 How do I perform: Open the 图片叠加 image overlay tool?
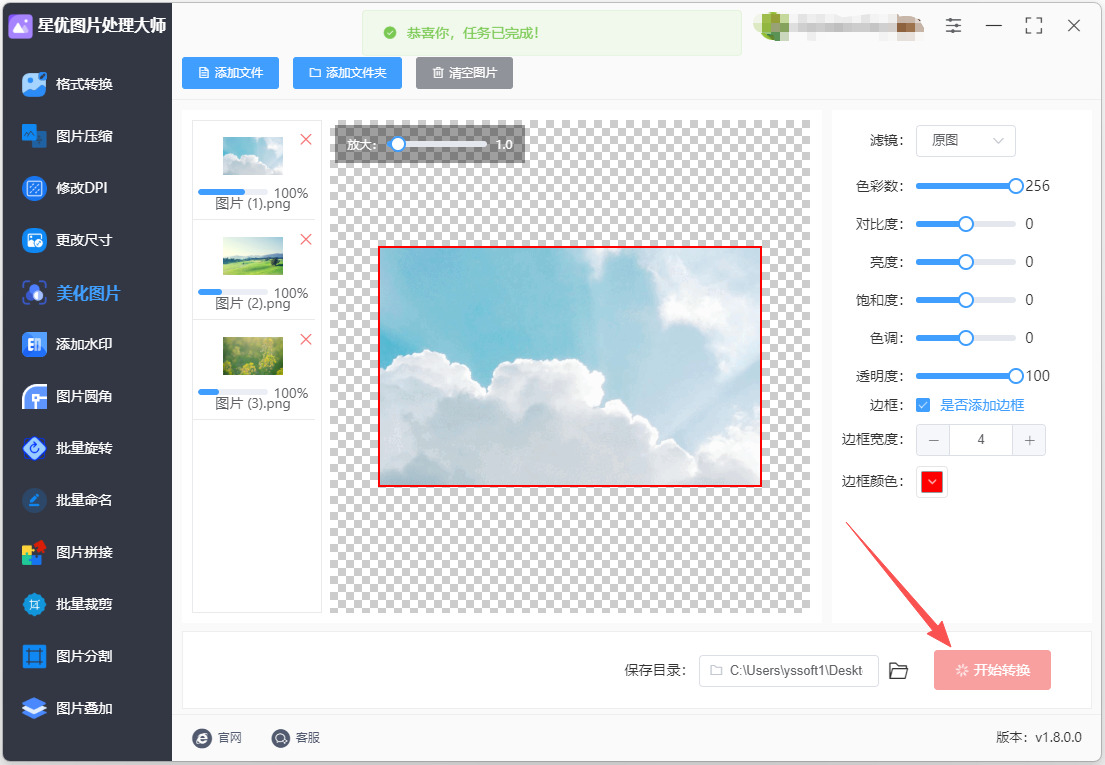[68, 709]
